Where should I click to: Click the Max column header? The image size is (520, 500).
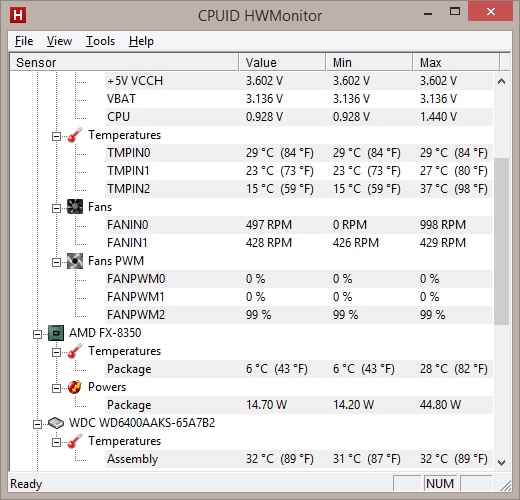456,62
